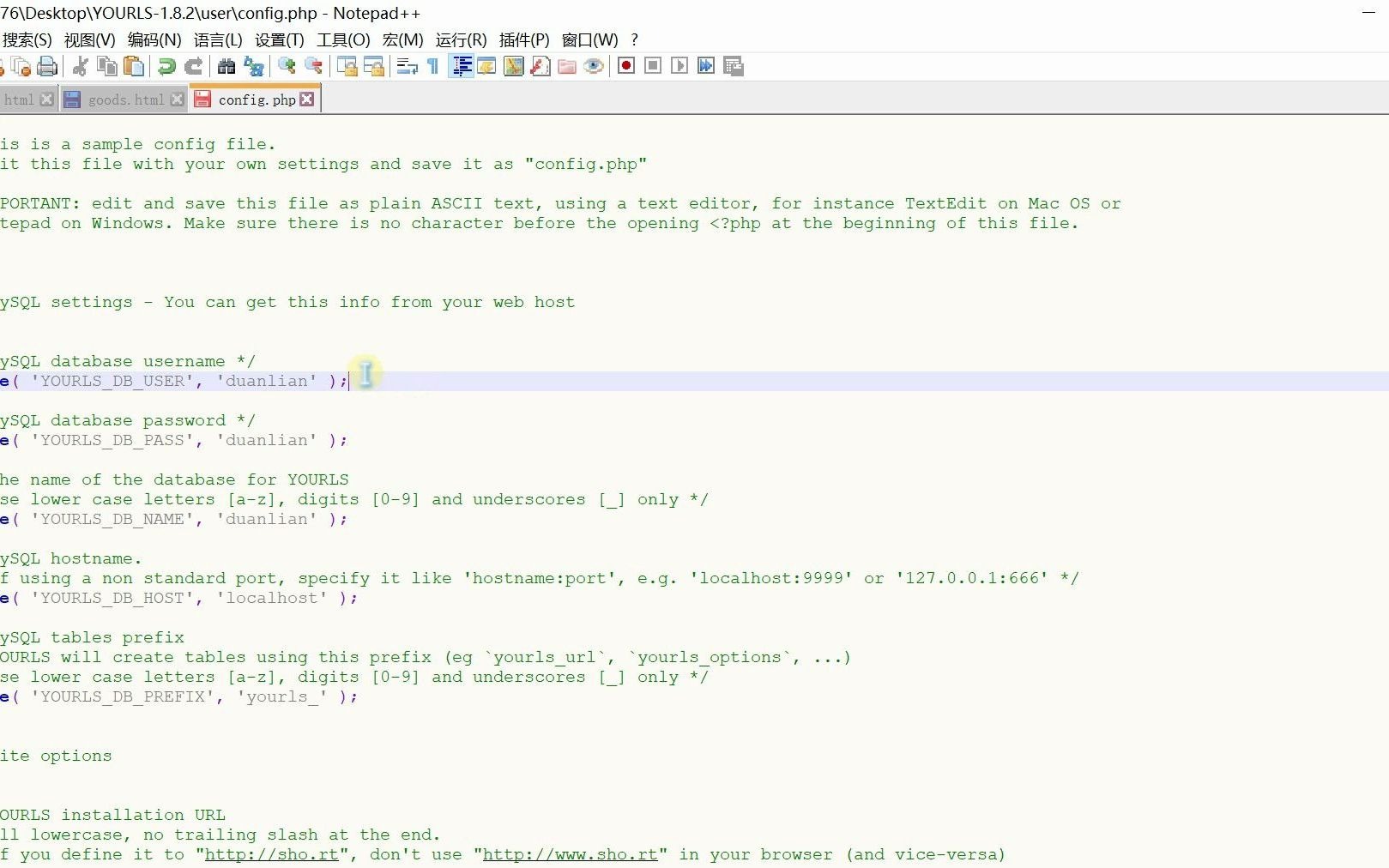This screenshot has width=1389, height=868.
Task: Click the 'YOURLS_DB_PREFIX' constant name
Action: click(123, 696)
